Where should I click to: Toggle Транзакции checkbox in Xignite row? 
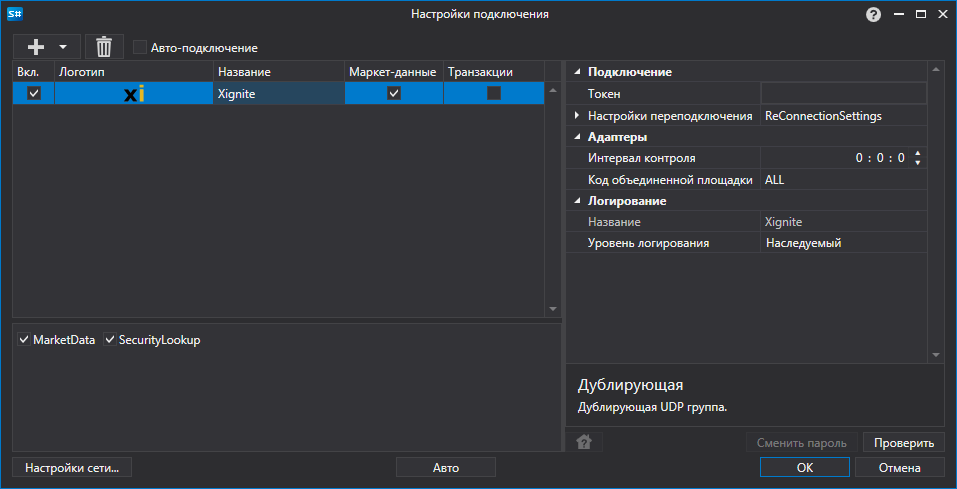(493, 93)
